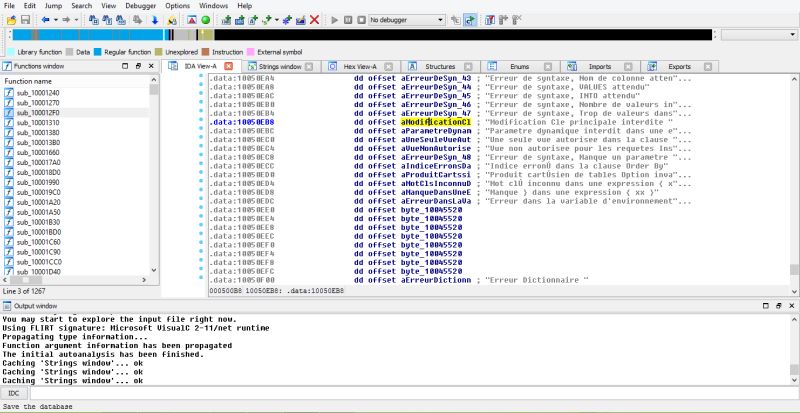Viewport: 800px width, 413px height.
Task: Open the Search menu
Action: (82, 6)
